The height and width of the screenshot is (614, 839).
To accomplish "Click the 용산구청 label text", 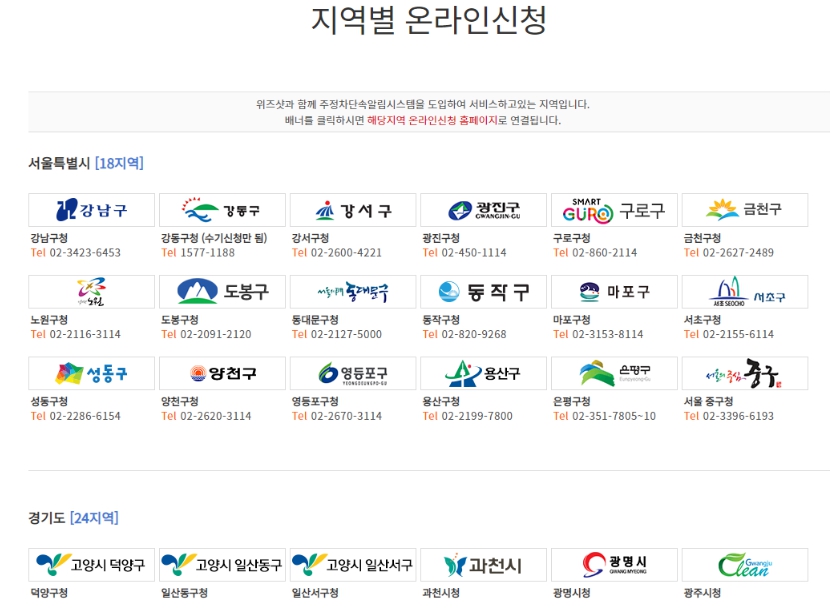I will pyautogui.click(x=441, y=401).
